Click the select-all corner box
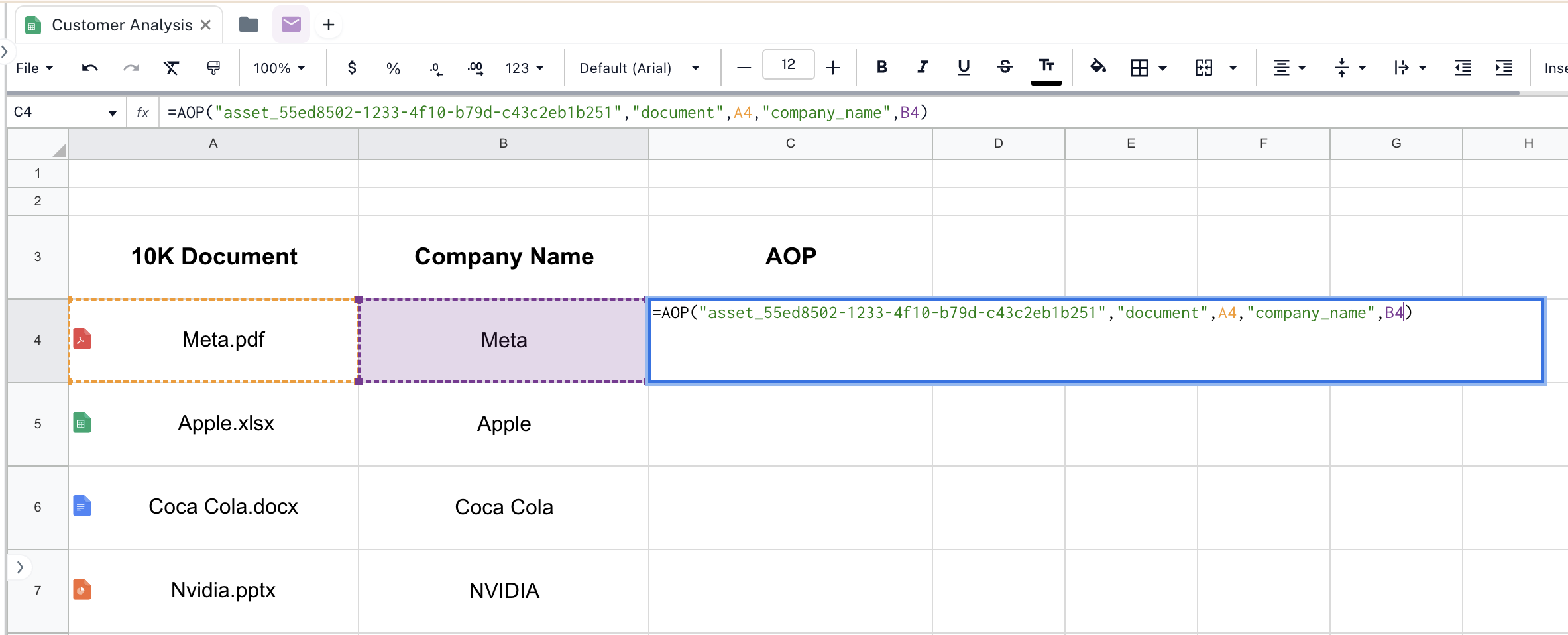Viewport: 1568px width, 635px height. click(38, 144)
